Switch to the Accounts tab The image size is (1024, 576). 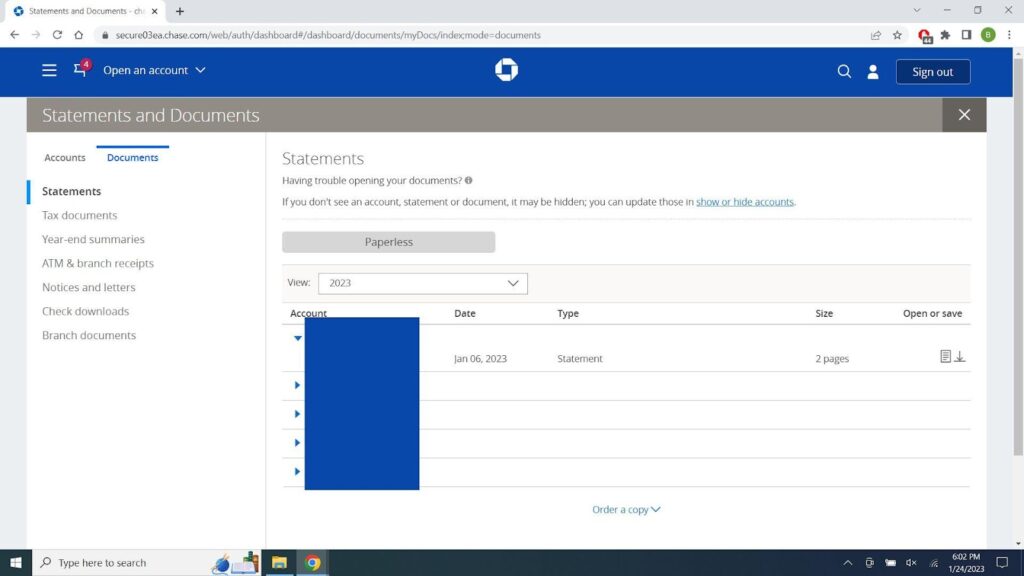pyautogui.click(x=65, y=158)
